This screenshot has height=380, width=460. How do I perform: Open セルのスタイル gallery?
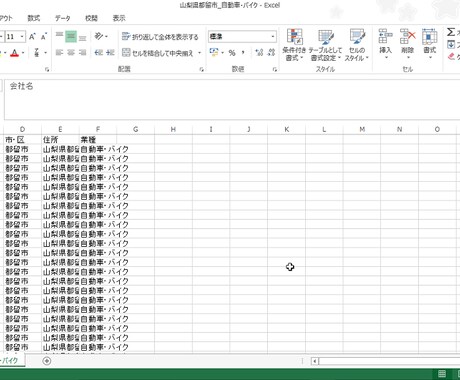357,46
